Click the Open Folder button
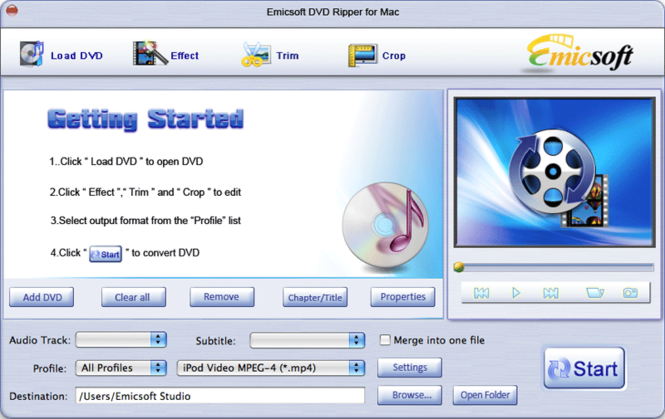The image size is (665, 419). (x=485, y=395)
